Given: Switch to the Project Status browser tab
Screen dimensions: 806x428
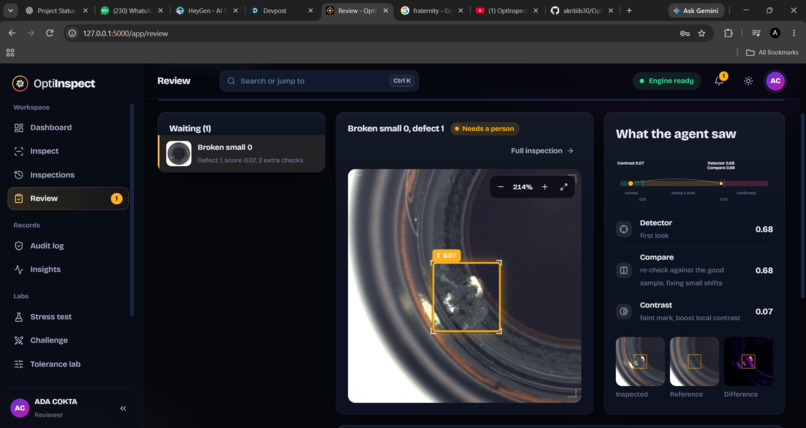Looking at the screenshot, I should (x=57, y=10).
